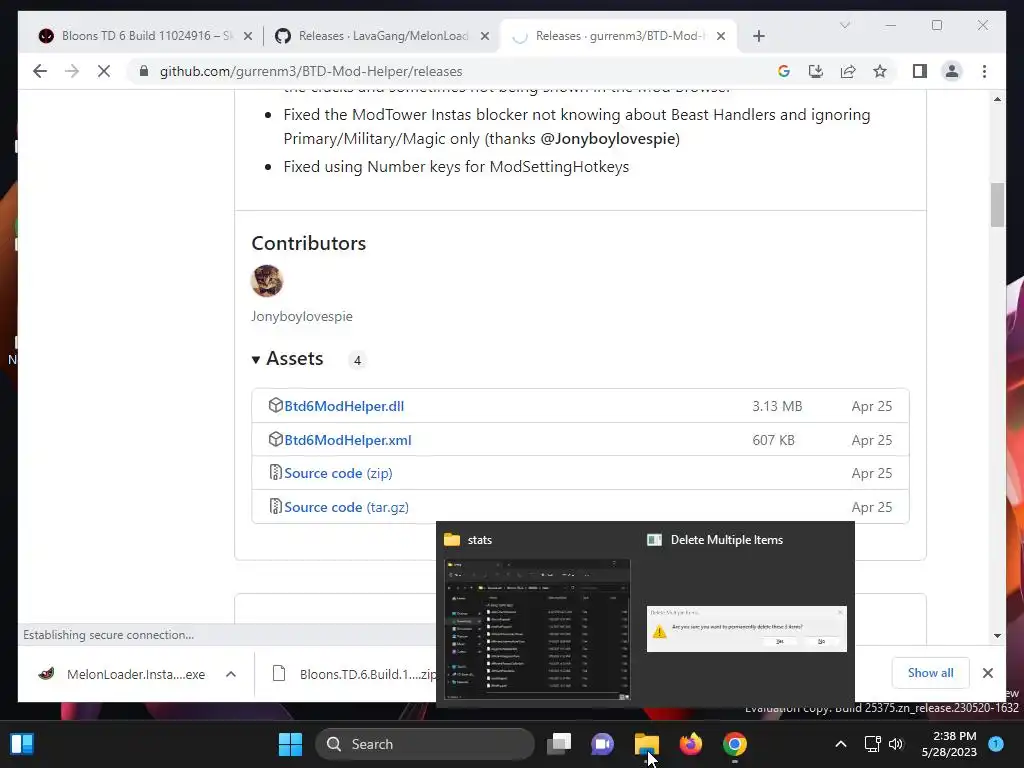Open Bloons.TD.6.Build zip download item
The image size is (1024, 768).
coord(353,674)
